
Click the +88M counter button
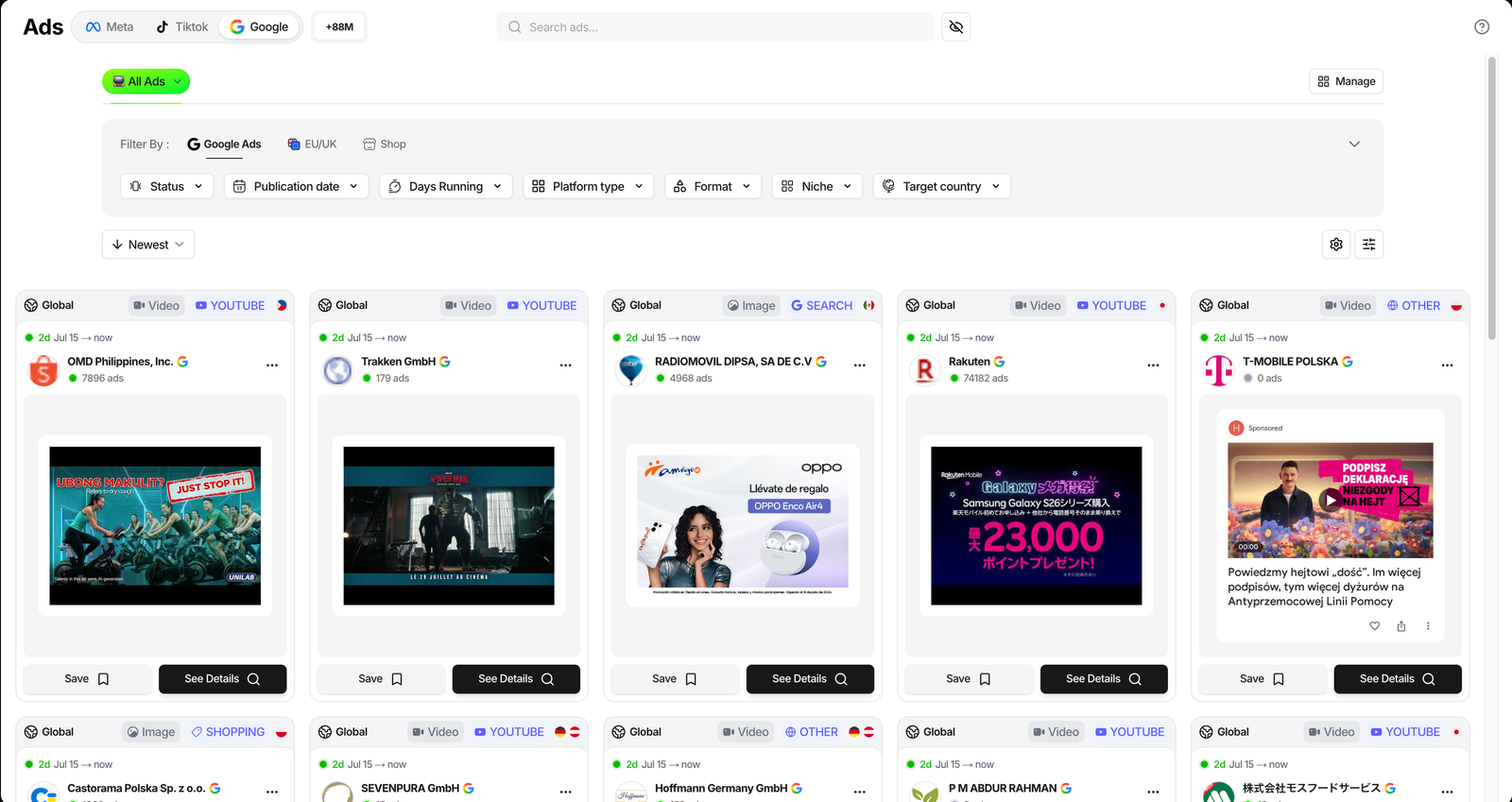click(339, 26)
